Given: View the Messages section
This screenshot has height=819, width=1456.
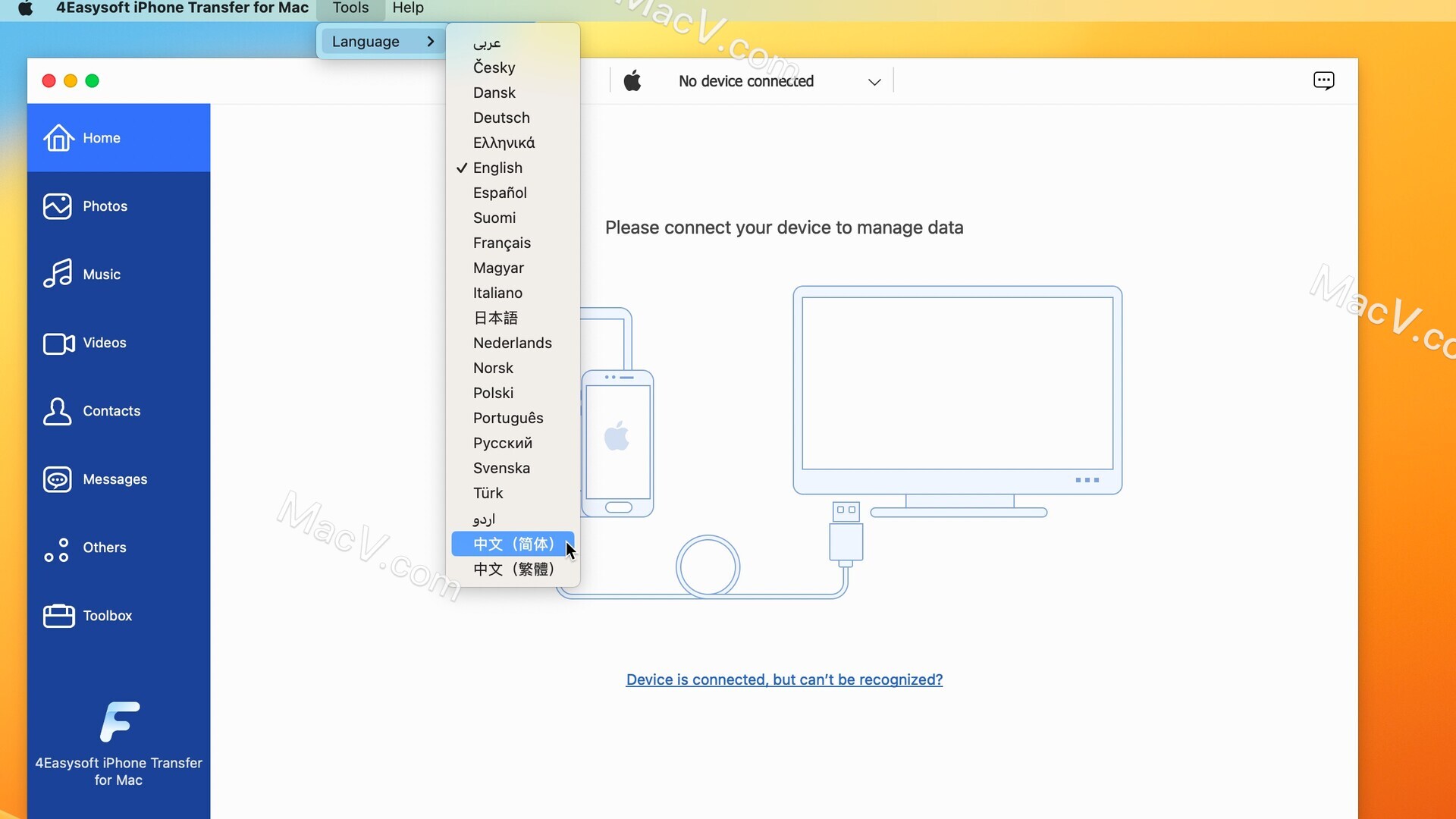Looking at the screenshot, I should (119, 479).
